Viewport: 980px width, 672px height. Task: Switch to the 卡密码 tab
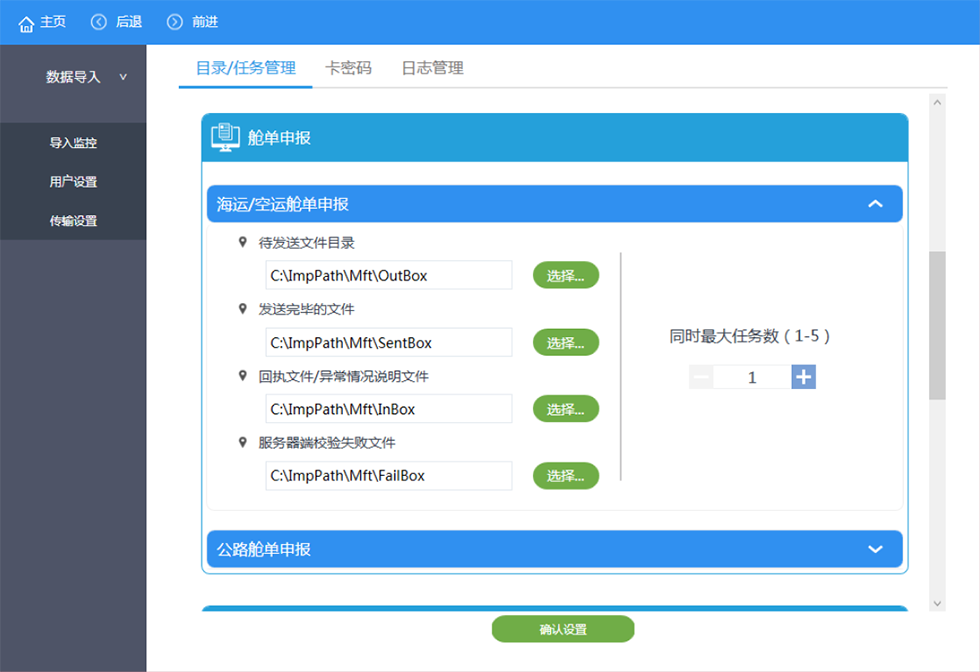347,68
